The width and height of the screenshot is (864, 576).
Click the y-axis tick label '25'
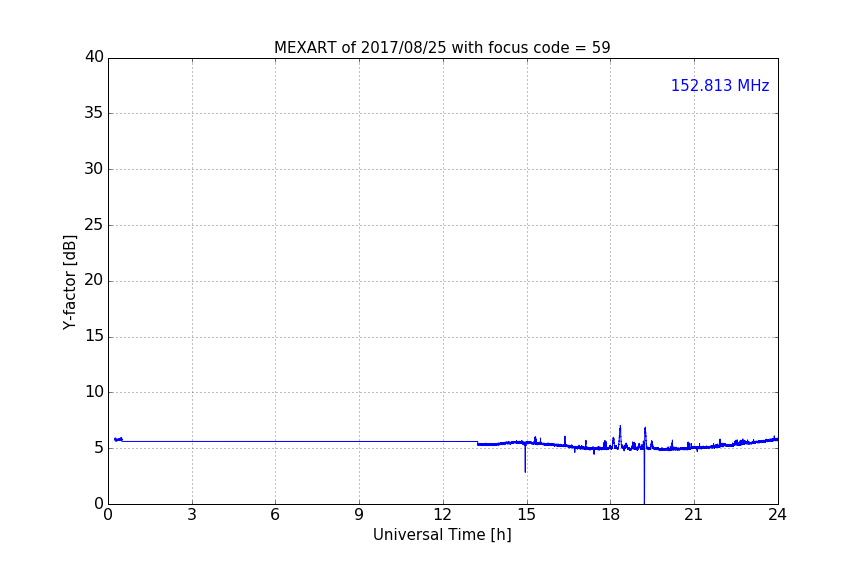click(94, 224)
